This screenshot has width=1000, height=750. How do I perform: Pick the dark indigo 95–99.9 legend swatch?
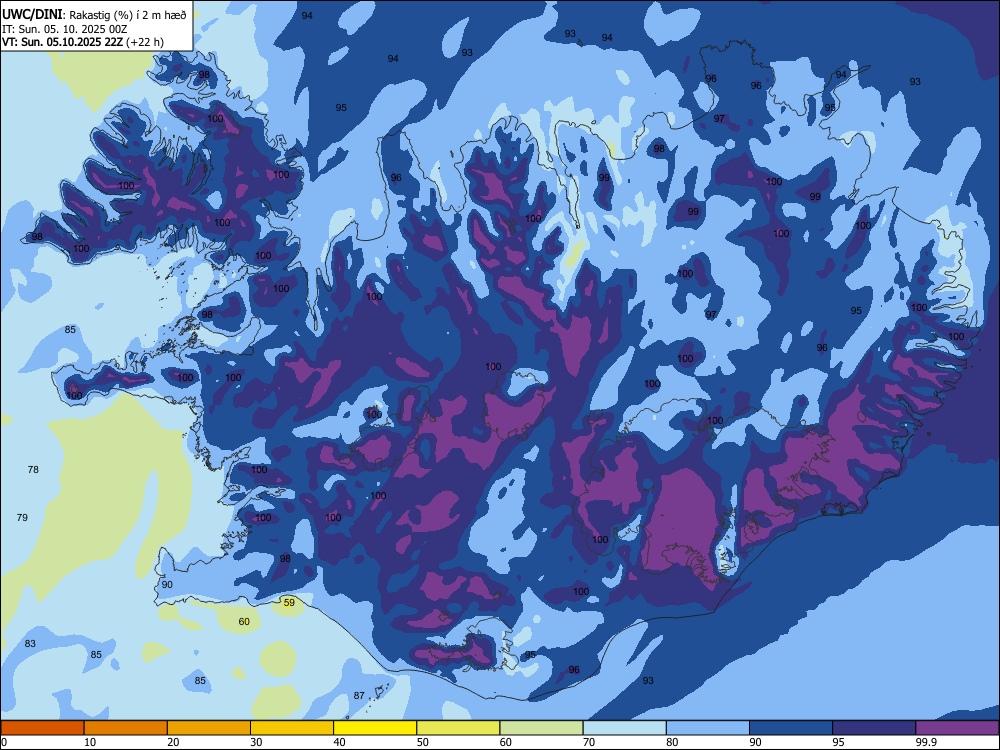874,728
